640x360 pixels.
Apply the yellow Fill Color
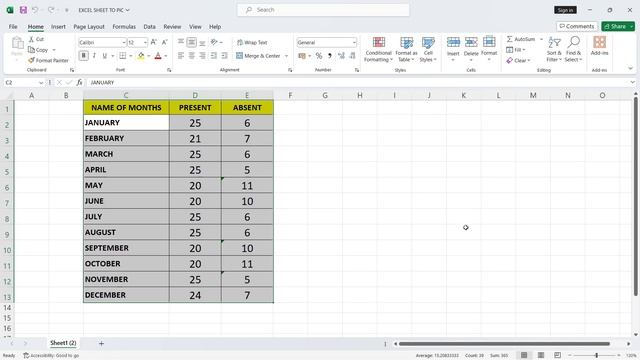pos(141,56)
